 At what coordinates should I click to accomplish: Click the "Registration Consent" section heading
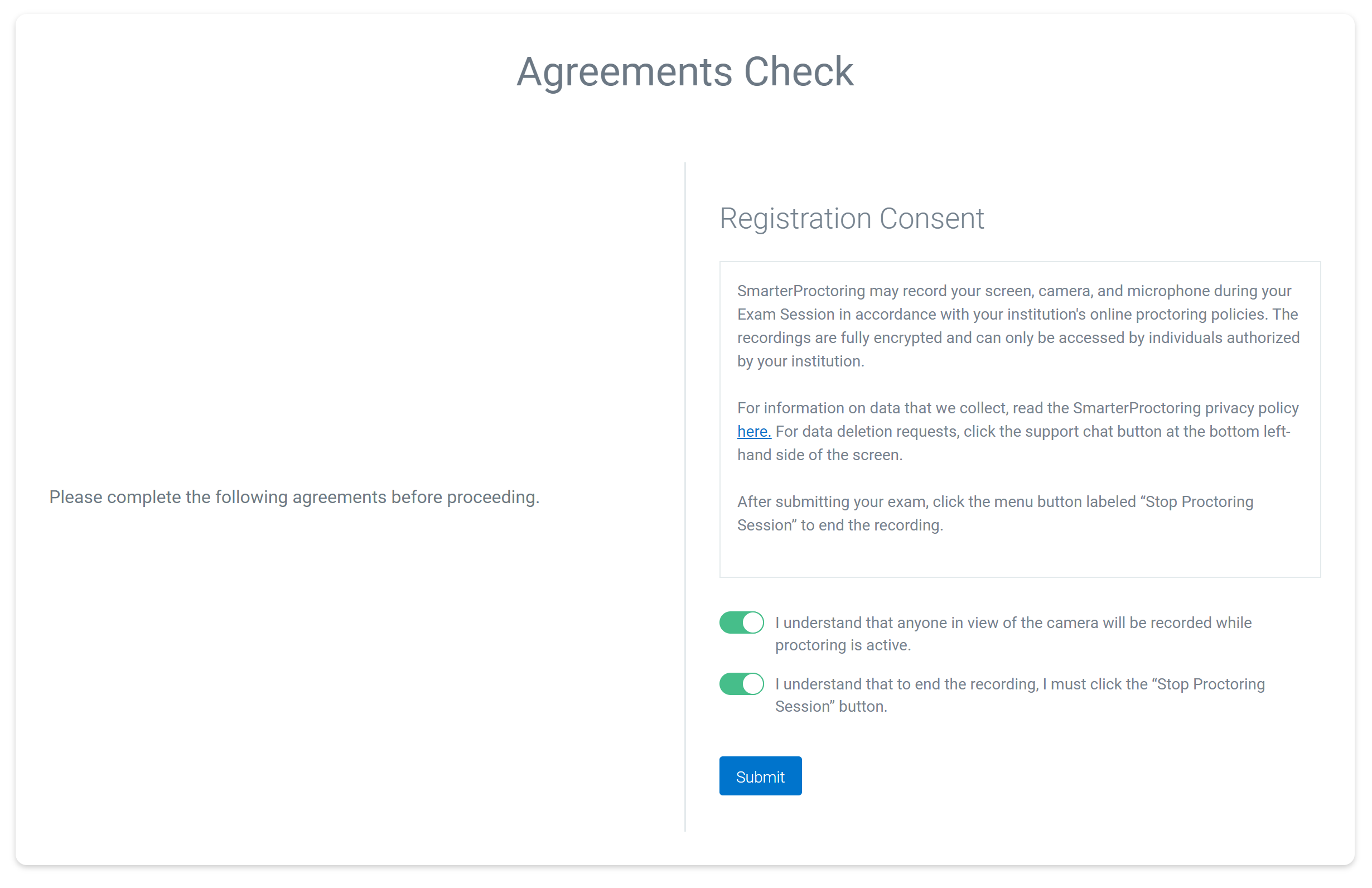[x=852, y=219]
